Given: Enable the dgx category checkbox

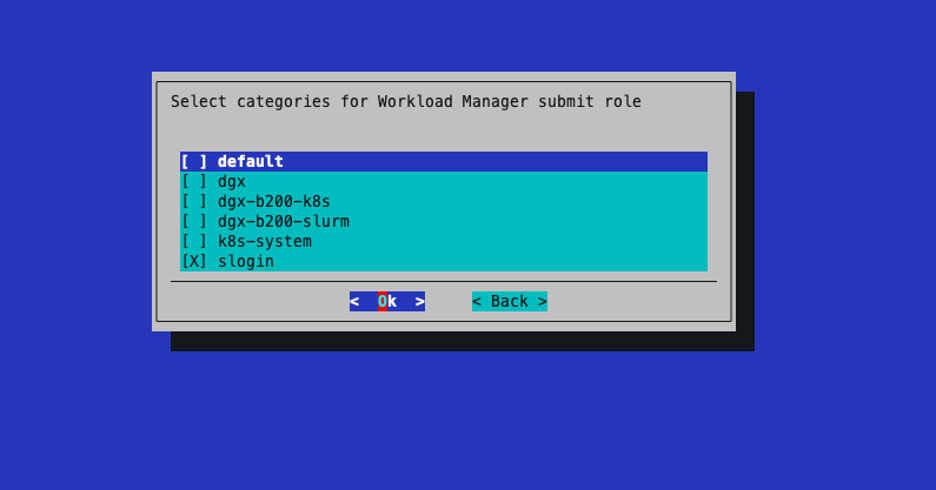Looking at the screenshot, I should click(194, 182).
